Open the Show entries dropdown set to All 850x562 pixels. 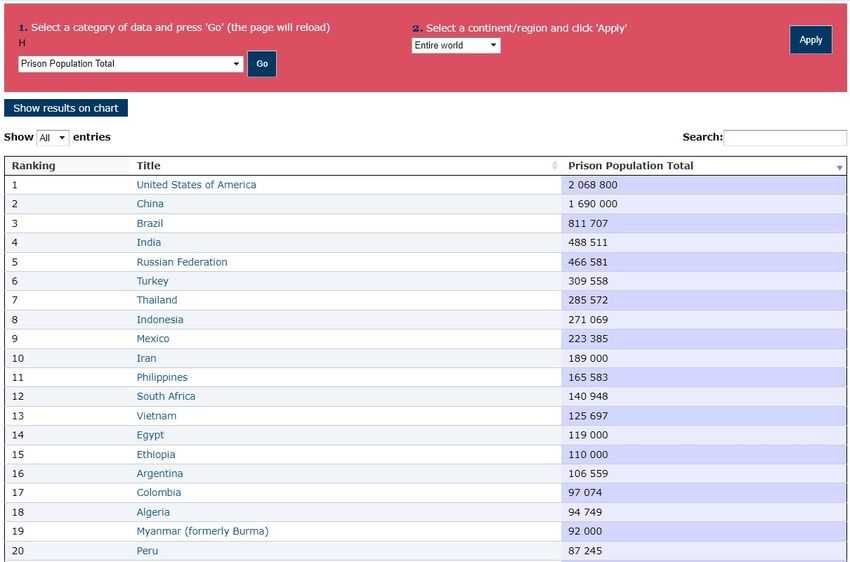[x=53, y=138]
